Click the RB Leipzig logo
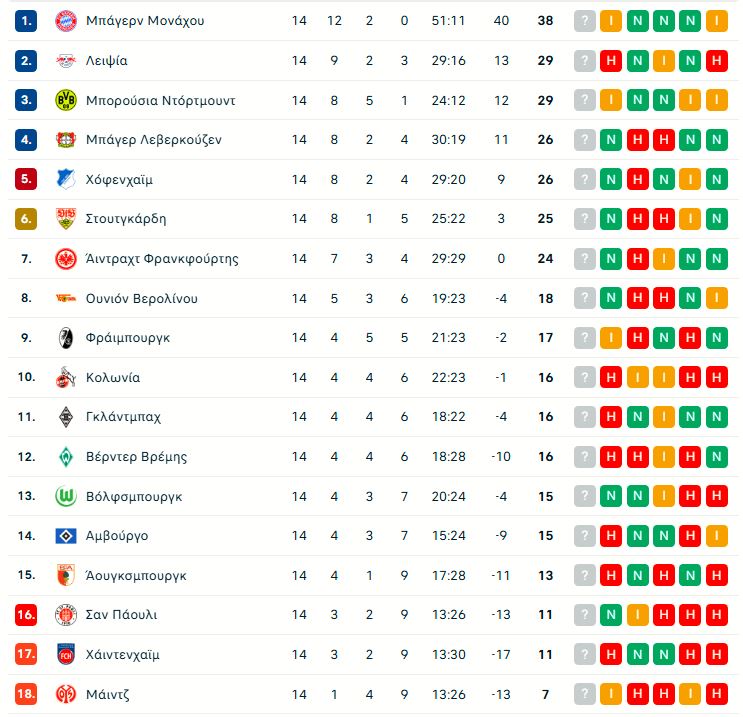743x717 pixels. 65,61
